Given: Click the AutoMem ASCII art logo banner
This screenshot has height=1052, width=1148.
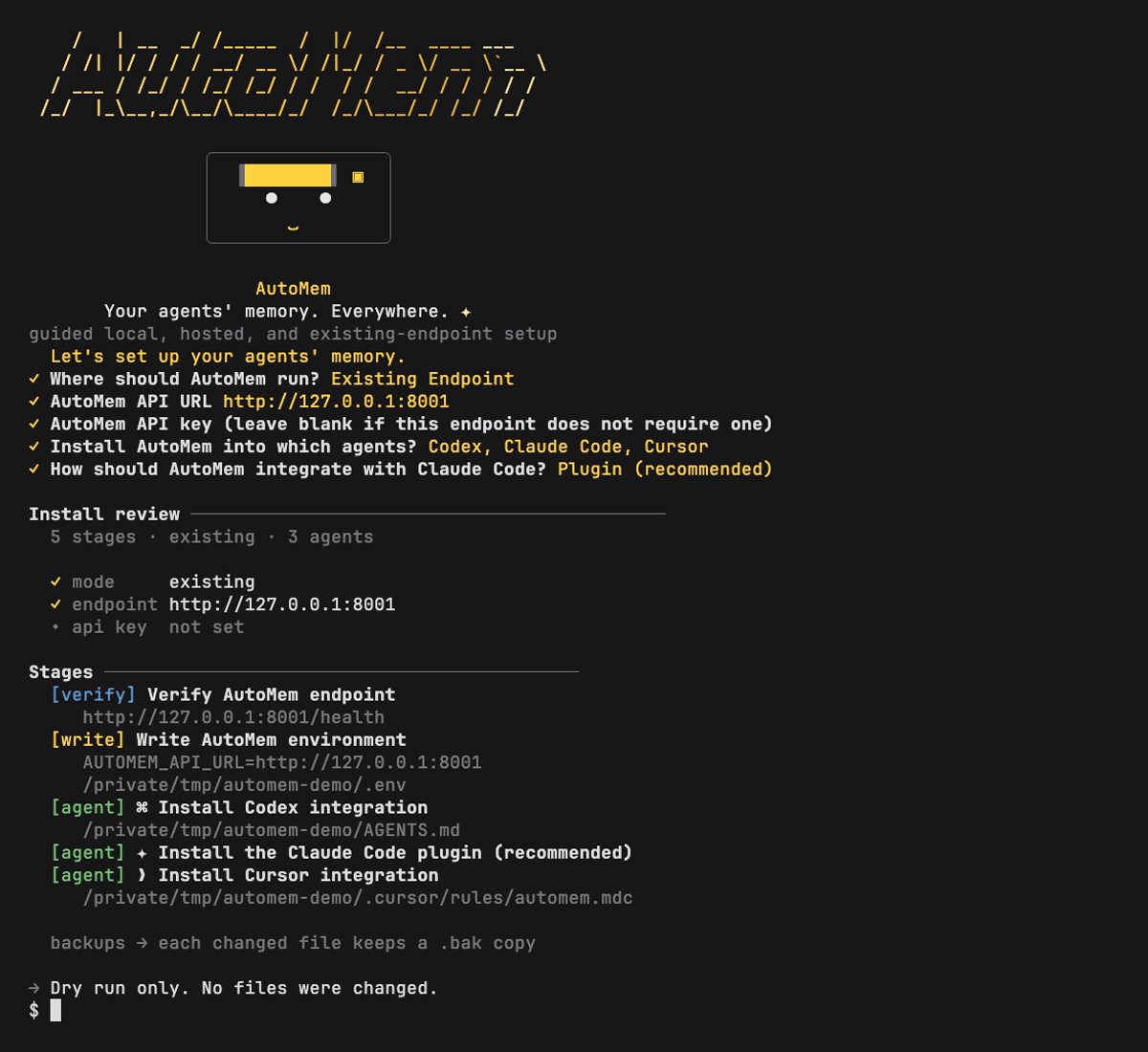Looking at the screenshot, I should [293, 76].
